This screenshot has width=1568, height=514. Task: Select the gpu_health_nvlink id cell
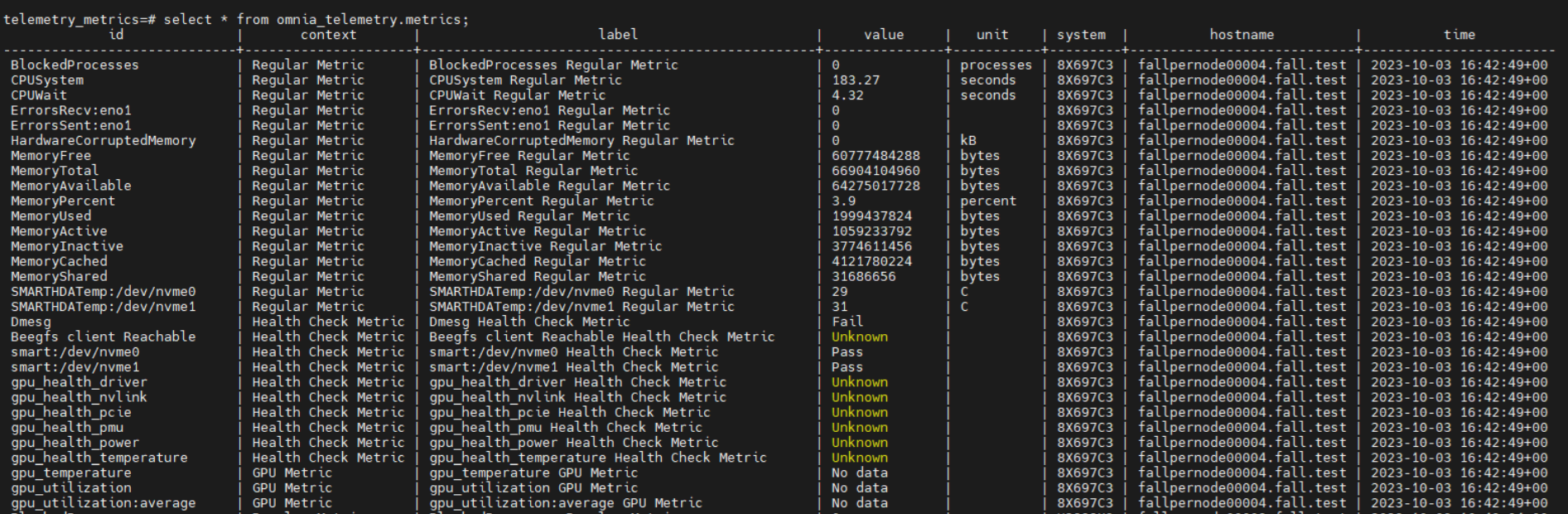pyautogui.click(x=79, y=397)
